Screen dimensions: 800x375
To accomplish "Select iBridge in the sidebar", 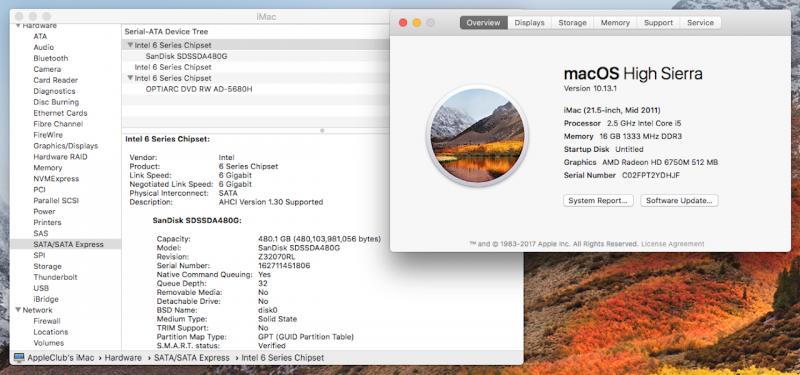I will (46, 299).
